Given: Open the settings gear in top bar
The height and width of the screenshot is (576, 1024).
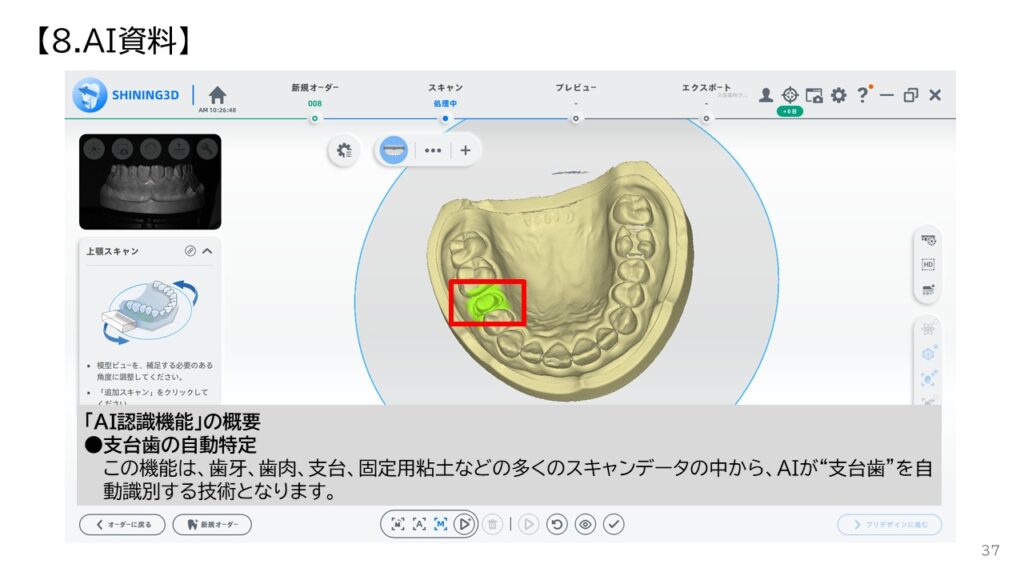Looking at the screenshot, I should tap(838, 95).
